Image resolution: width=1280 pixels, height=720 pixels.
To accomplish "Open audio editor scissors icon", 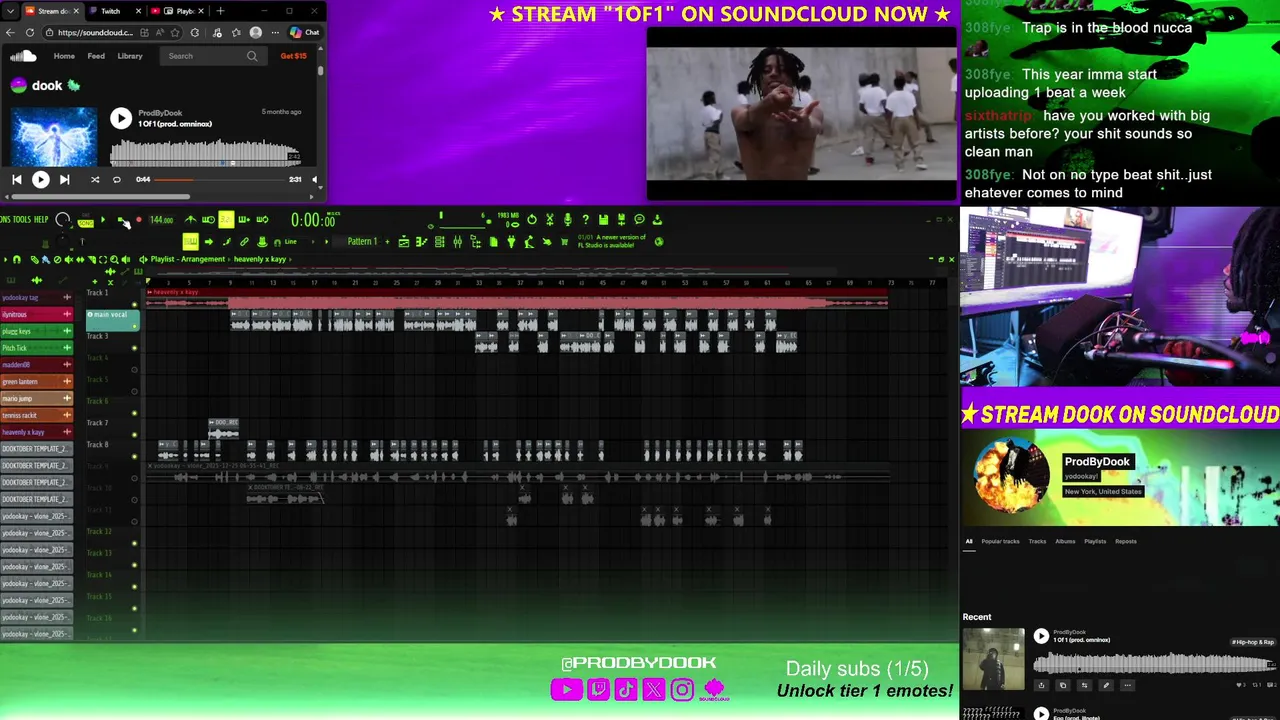I will pos(550,219).
